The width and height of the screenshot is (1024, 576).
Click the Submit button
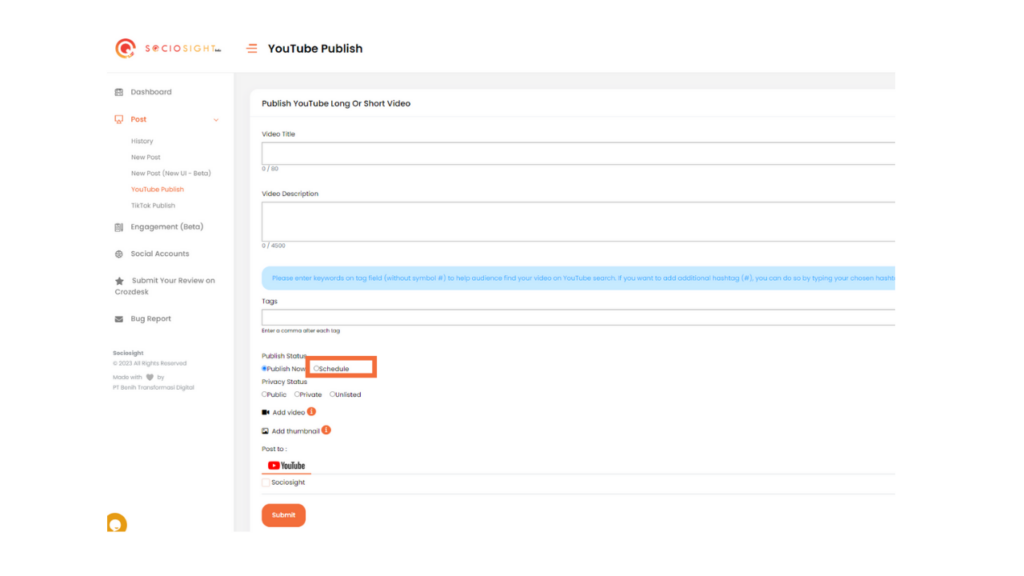tap(283, 515)
